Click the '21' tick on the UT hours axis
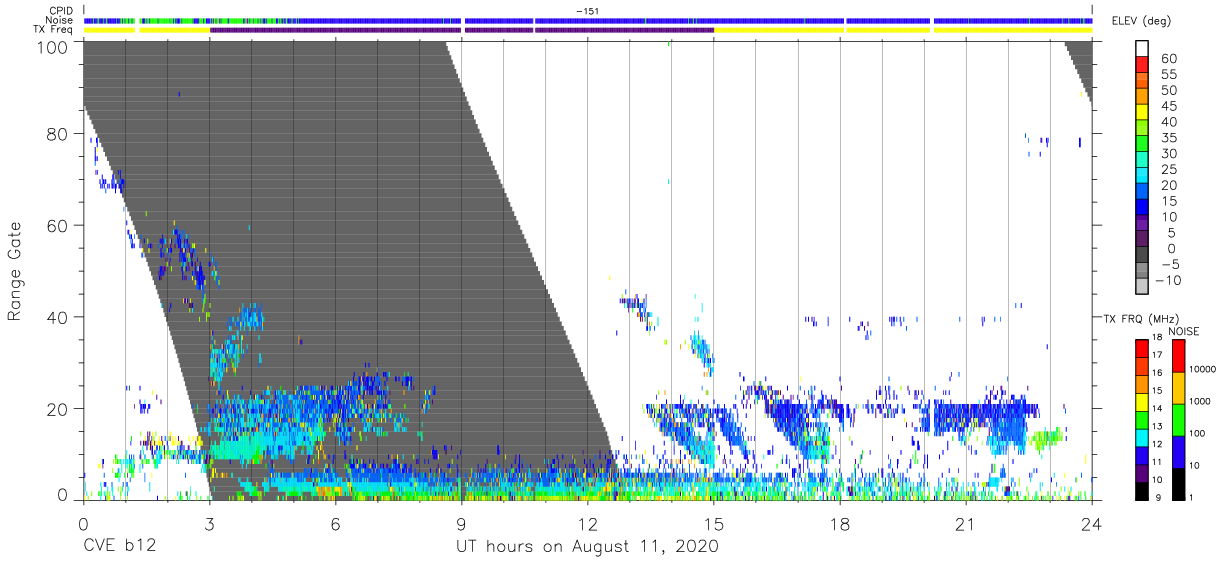Image resolution: width=1228 pixels, height=567 pixels. (966, 524)
